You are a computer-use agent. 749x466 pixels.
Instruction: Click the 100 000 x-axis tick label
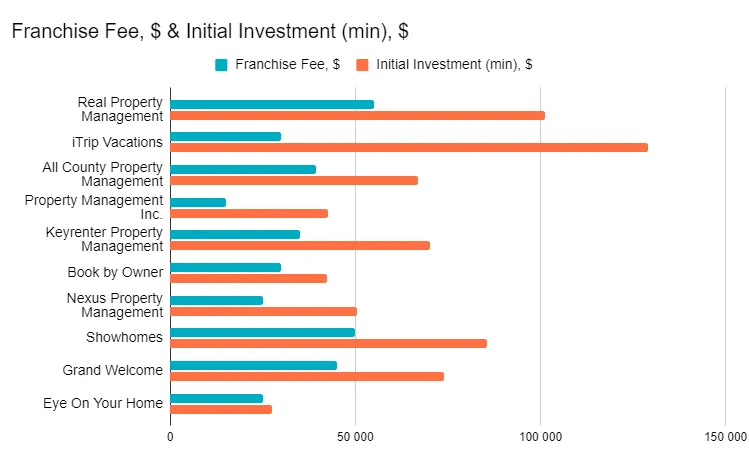540,436
